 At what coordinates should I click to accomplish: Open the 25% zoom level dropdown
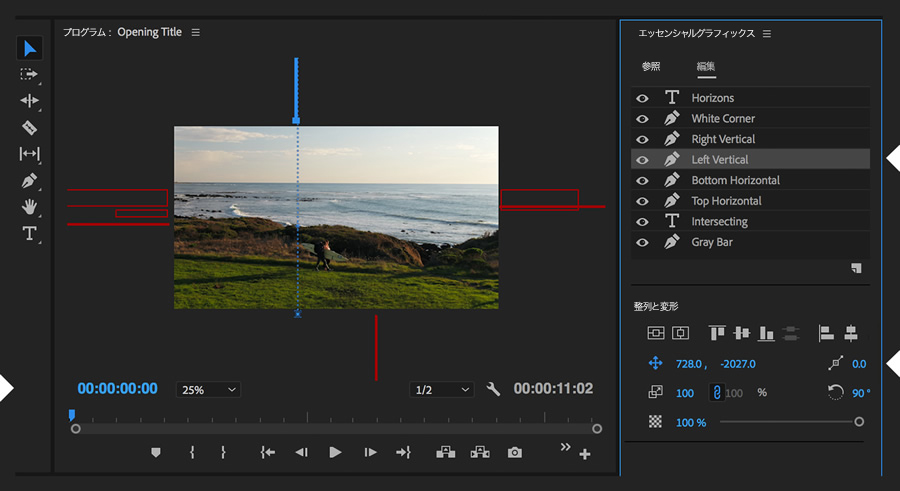coord(208,389)
